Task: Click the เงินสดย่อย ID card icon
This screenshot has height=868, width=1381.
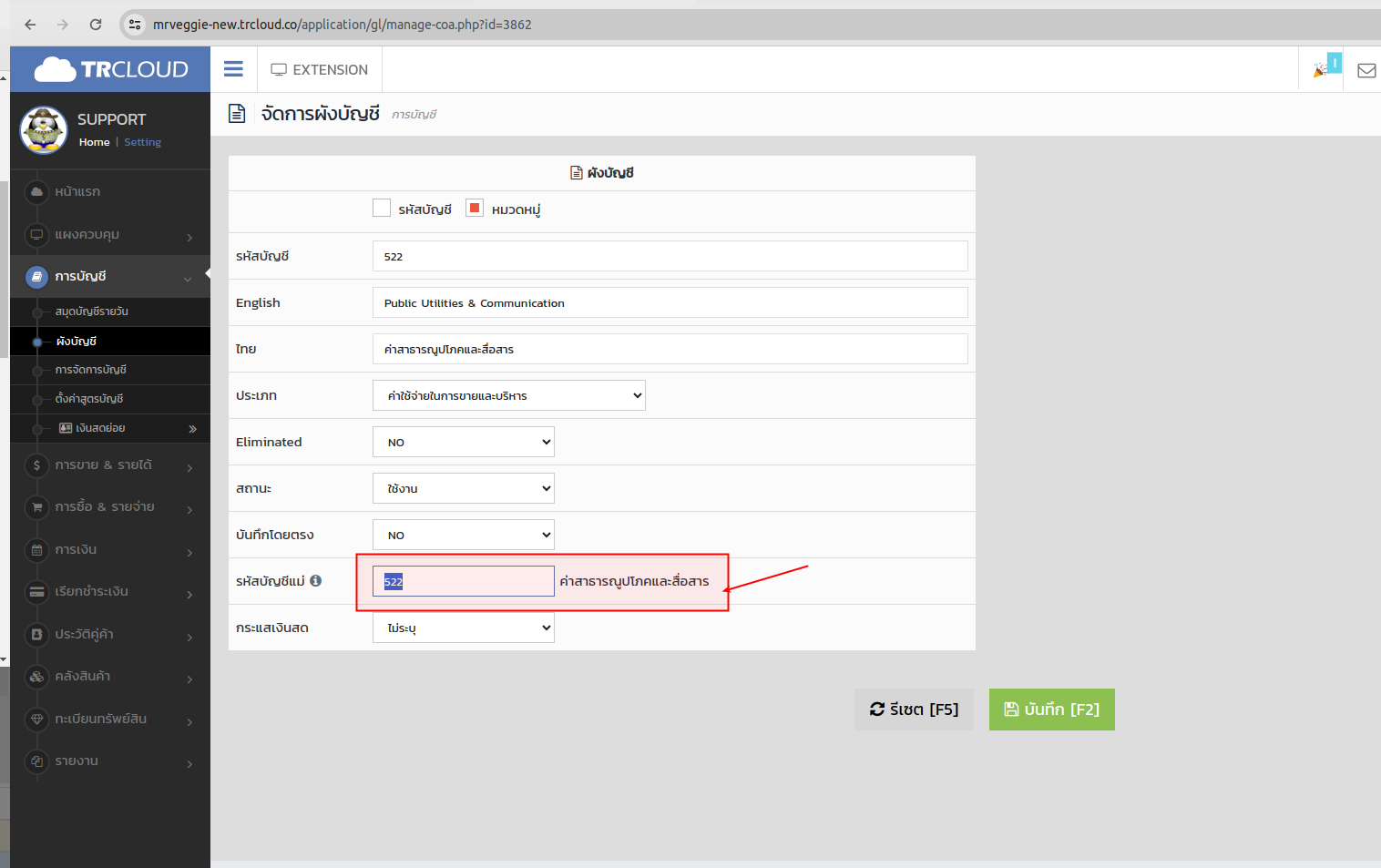Action: [x=66, y=428]
